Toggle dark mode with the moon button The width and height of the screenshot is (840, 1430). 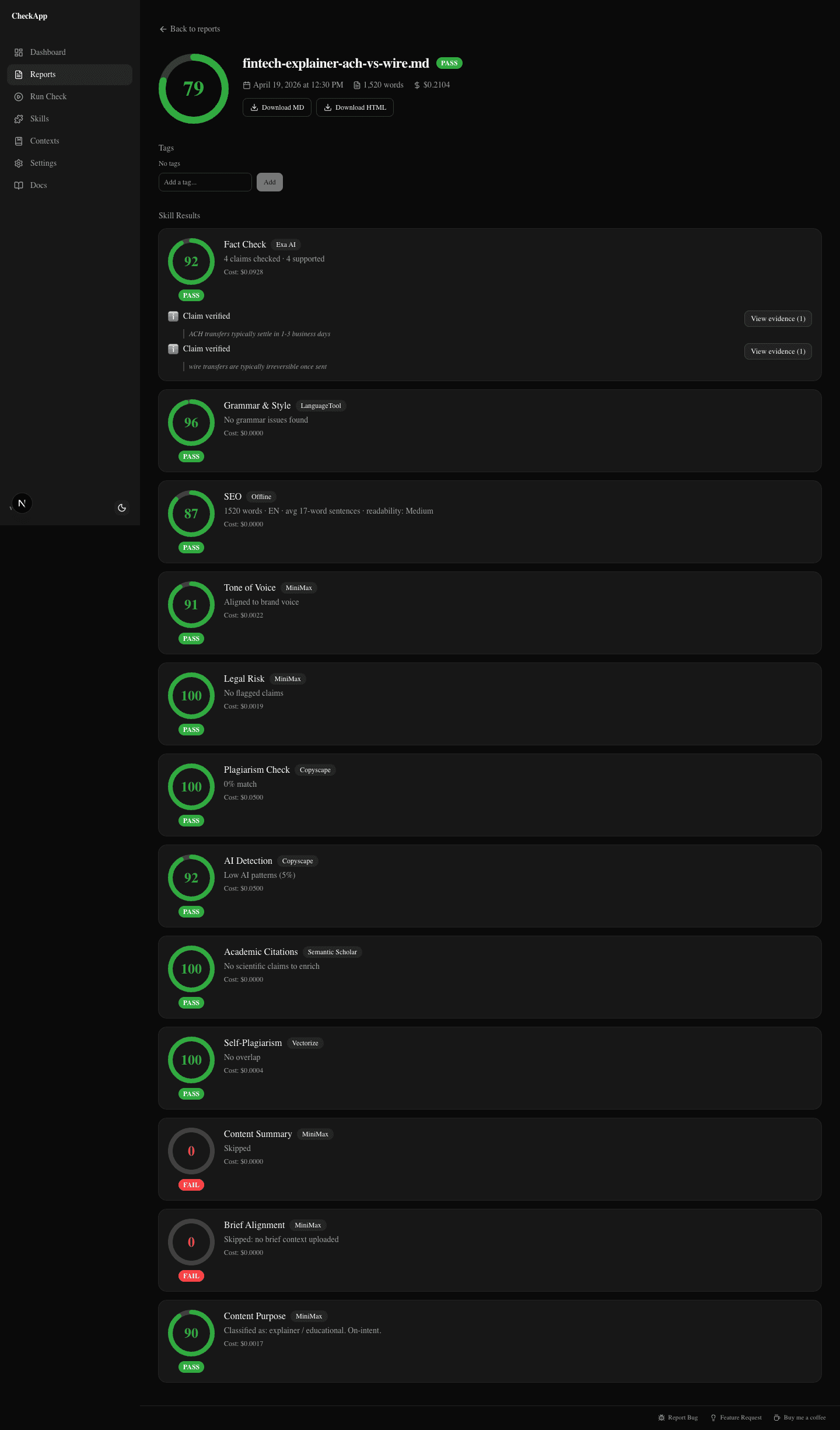click(122, 508)
